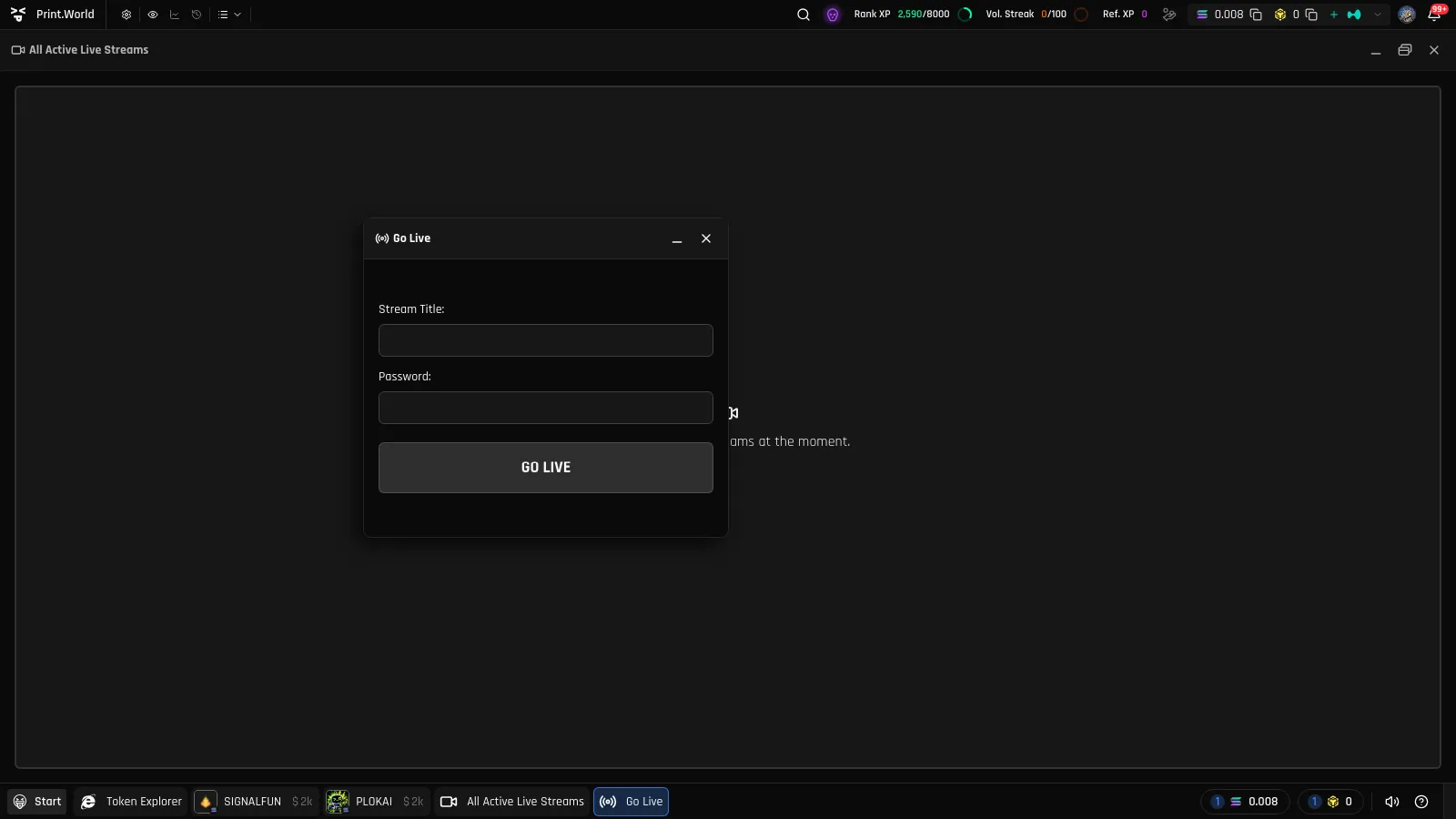Click the Ref. XP value
1456x819 pixels.
1144,15
